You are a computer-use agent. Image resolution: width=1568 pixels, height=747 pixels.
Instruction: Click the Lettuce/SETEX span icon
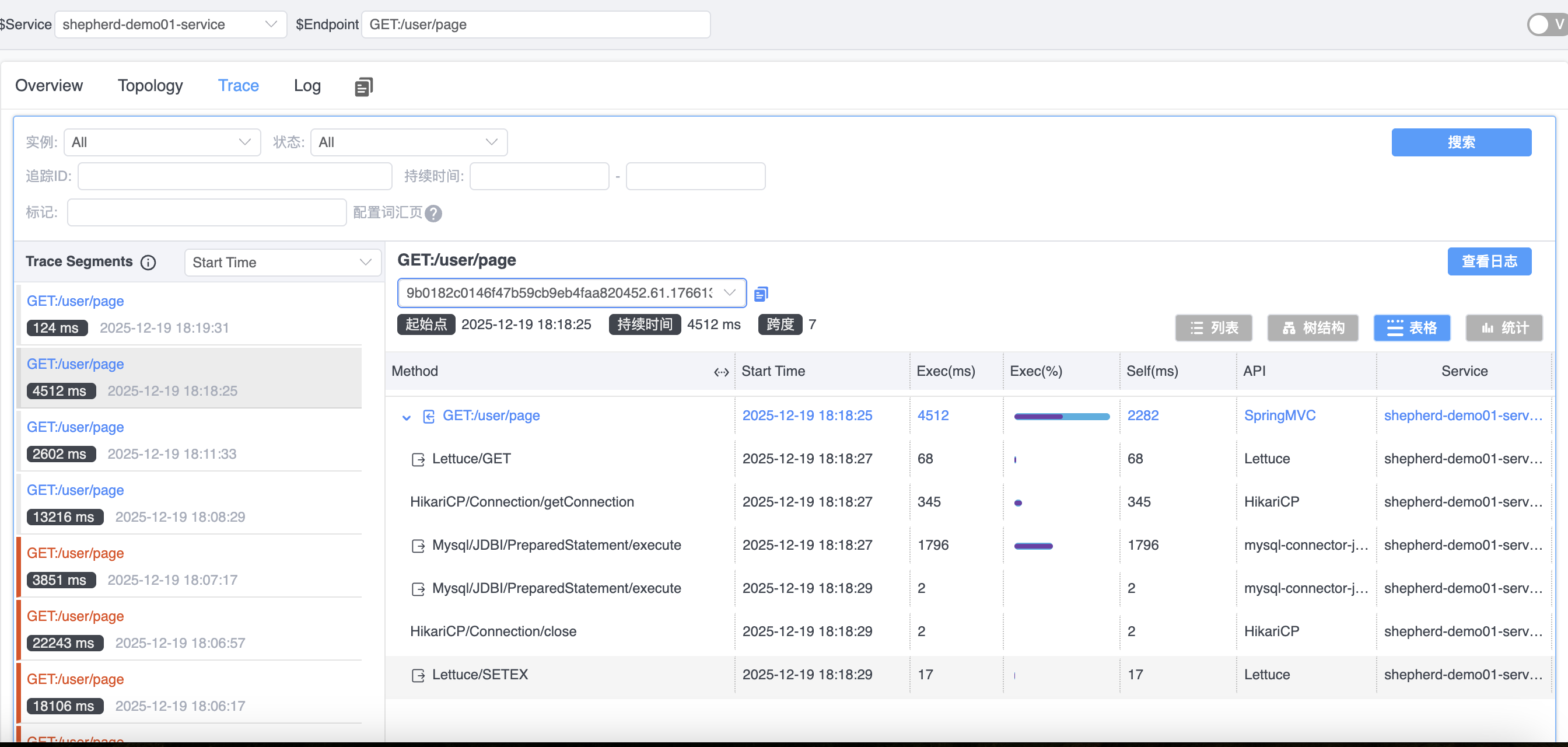[418, 675]
